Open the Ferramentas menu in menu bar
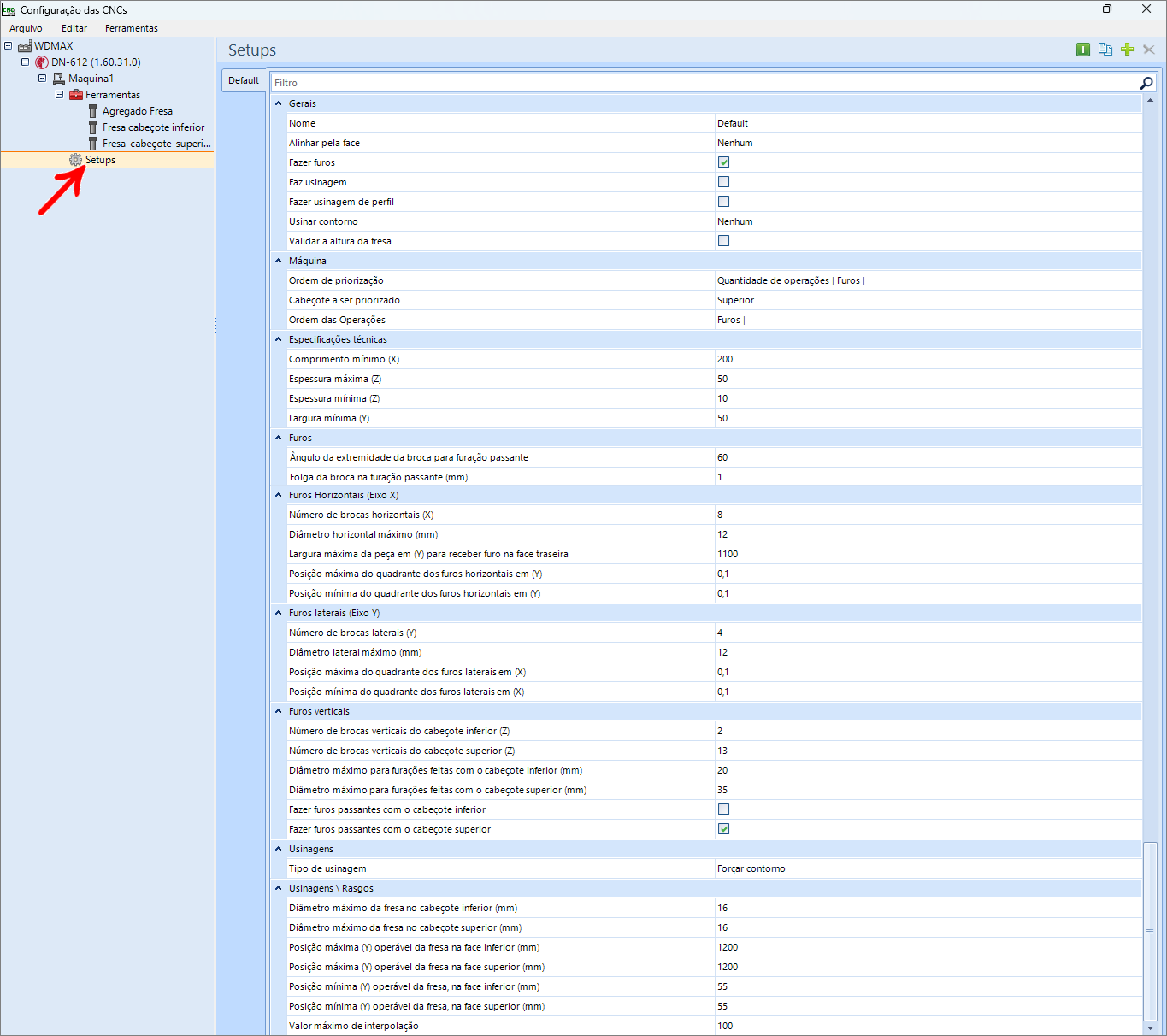This screenshot has height=1036, width=1167. pyautogui.click(x=131, y=28)
